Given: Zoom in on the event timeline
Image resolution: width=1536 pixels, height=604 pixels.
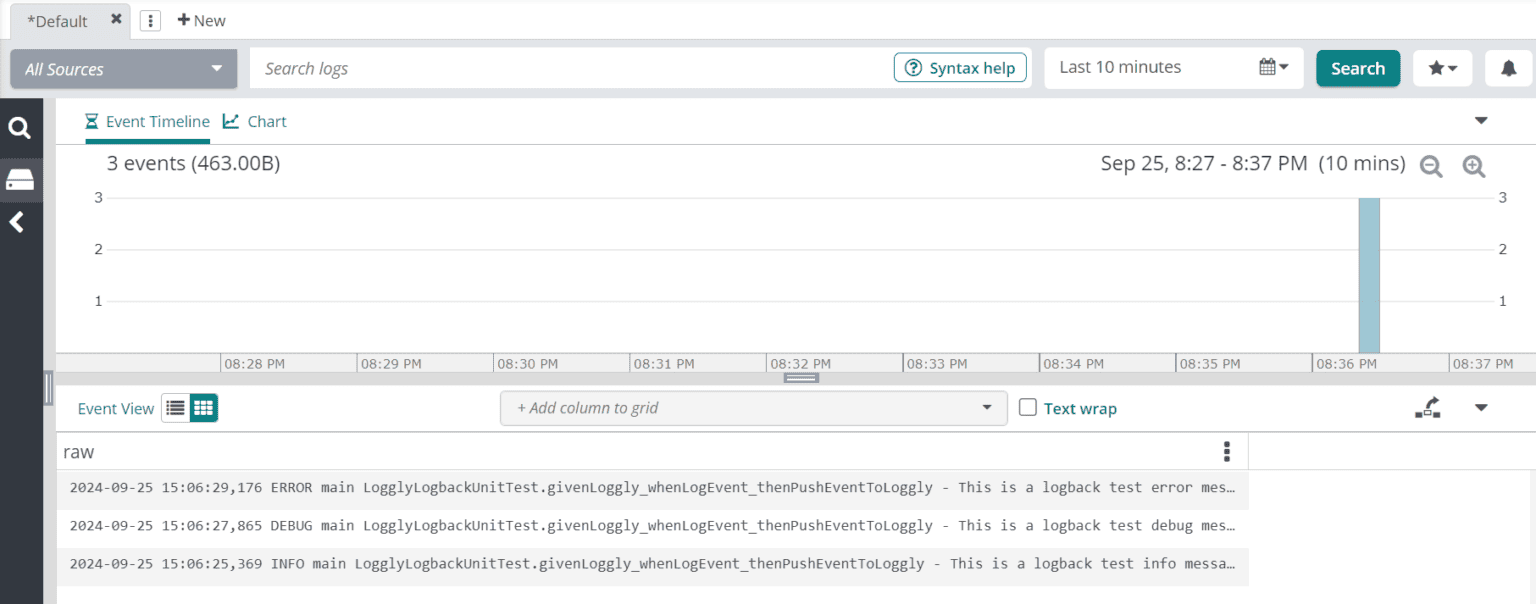Looking at the screenshot, I should [x=1473, y=166].
